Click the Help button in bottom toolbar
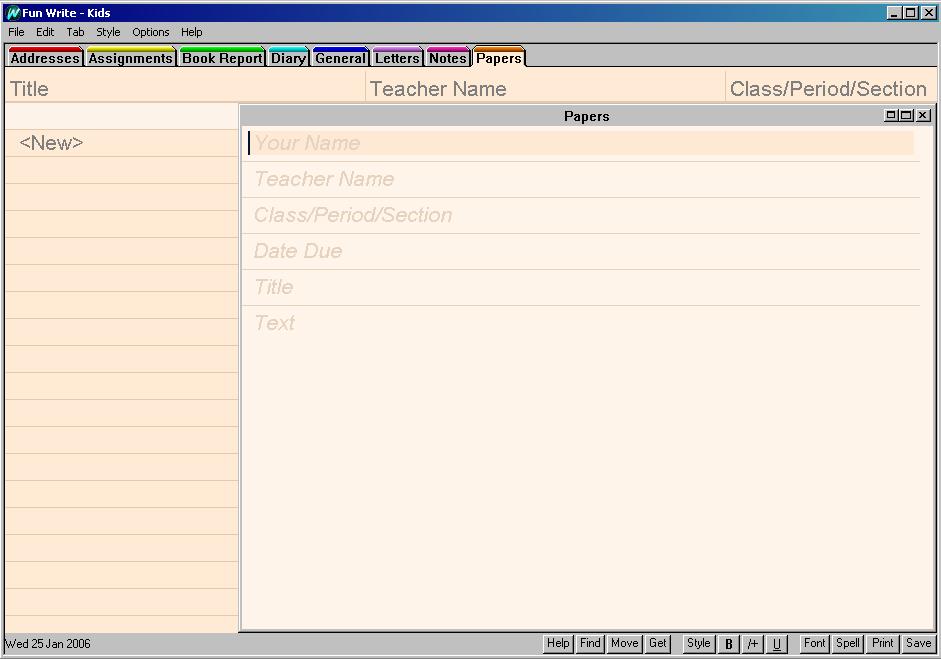This screenshot has height=659, width=941. [x=558, y=643]
